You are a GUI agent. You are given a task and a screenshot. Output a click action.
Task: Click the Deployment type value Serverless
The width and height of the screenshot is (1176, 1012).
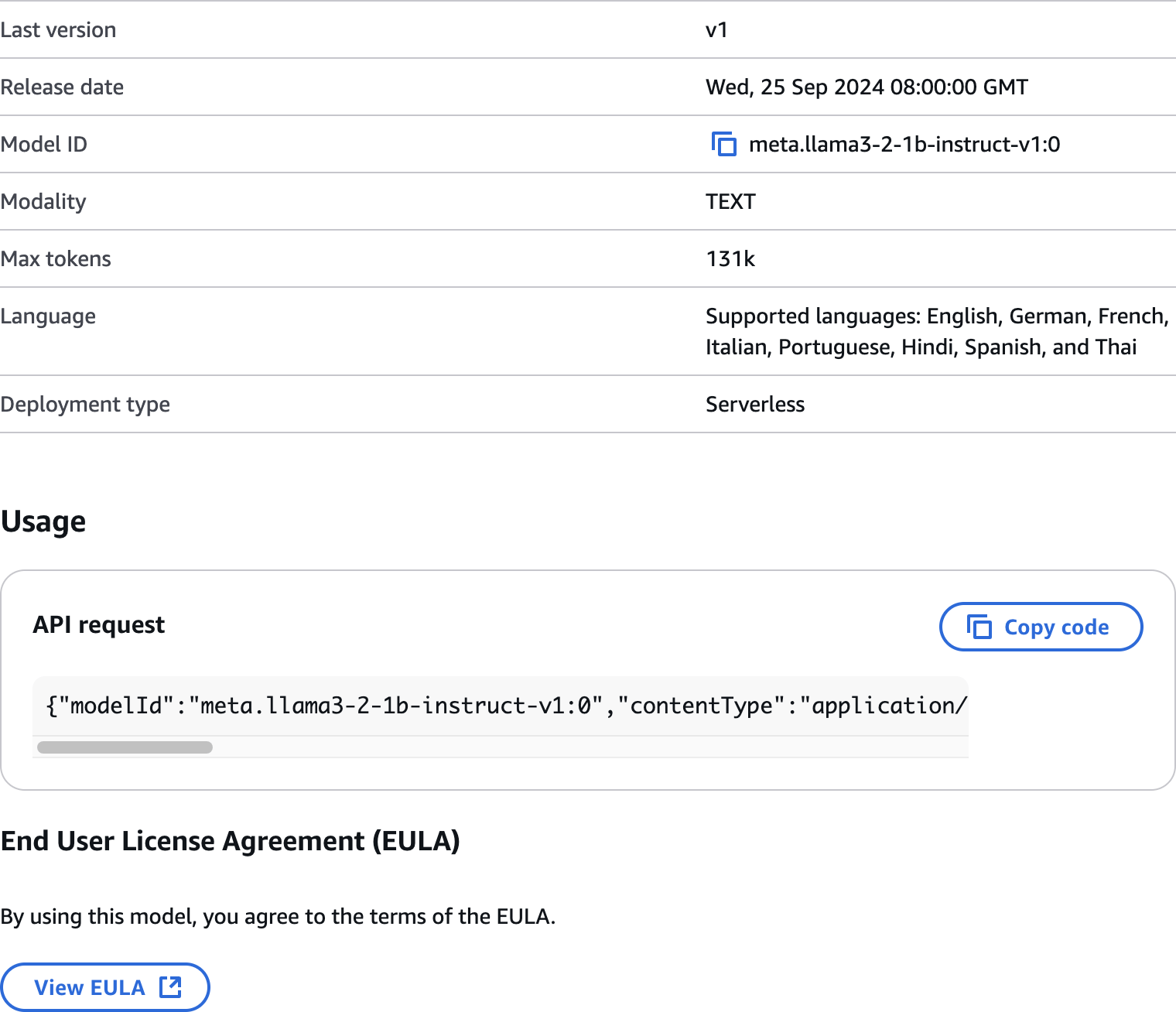click(x=755, y=404)
